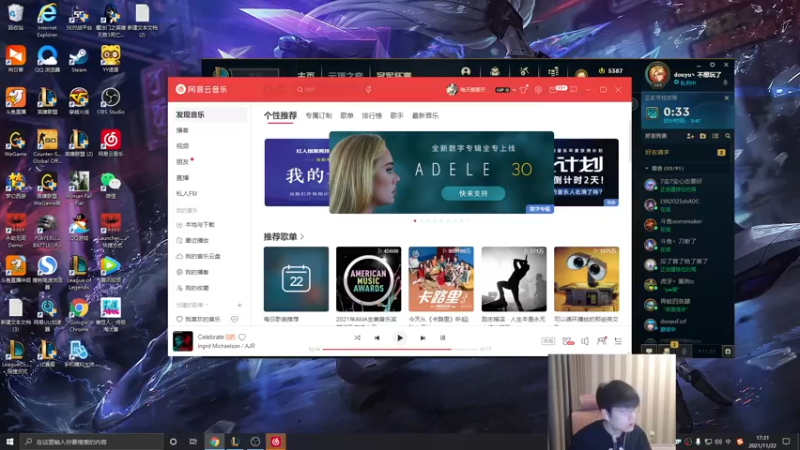Open the audio effects icon in player bar
Screen dimensions: 800x450
568,341
